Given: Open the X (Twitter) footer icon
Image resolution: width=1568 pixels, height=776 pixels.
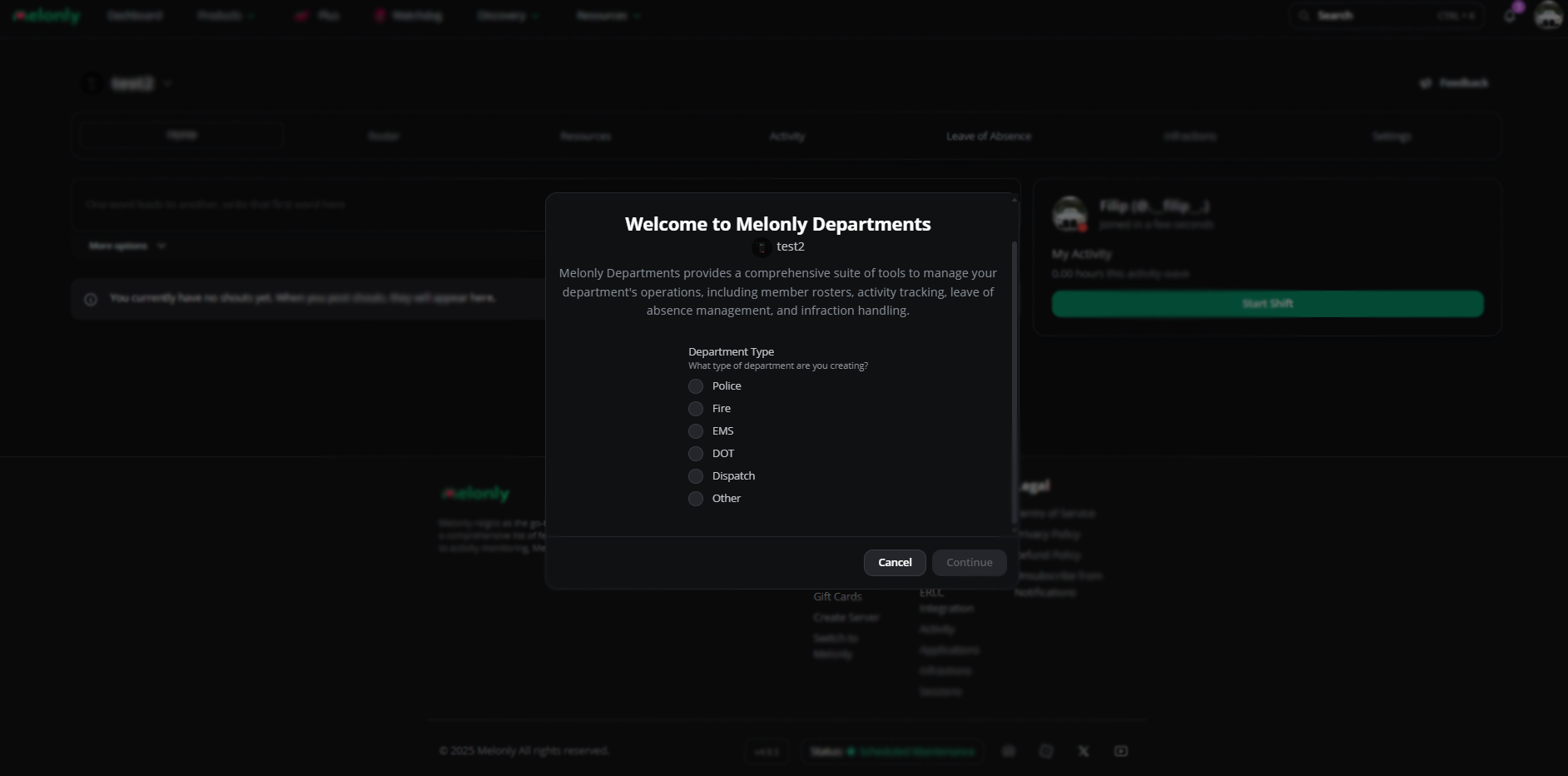Looking at the screenshot, I should tap(1084, 752).
